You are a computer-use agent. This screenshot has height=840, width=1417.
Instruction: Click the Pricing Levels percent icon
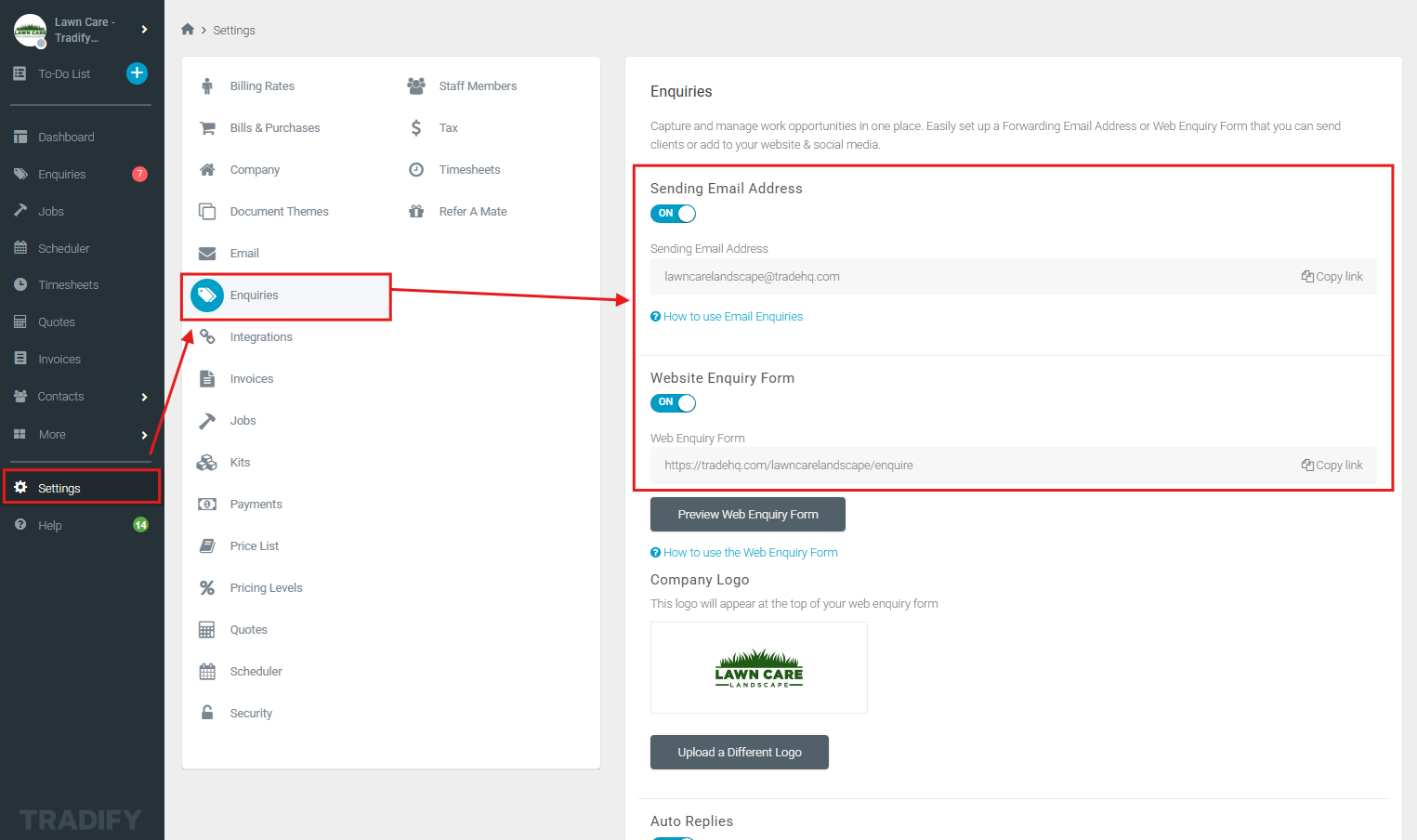(x=207, y=587)
